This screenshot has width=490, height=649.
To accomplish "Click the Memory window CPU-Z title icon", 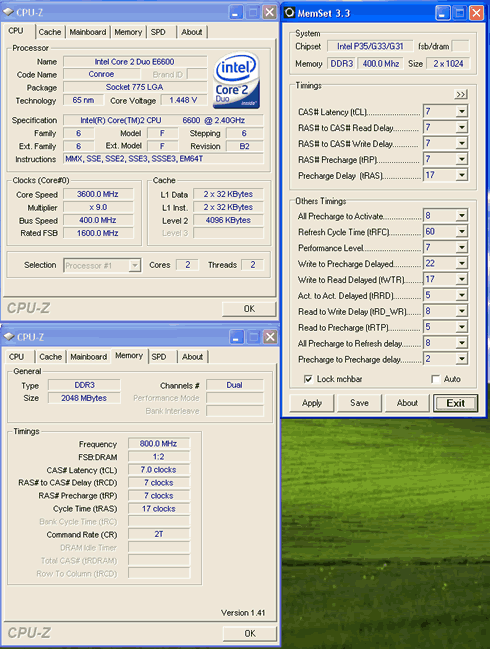I will [x=9, y=337].
